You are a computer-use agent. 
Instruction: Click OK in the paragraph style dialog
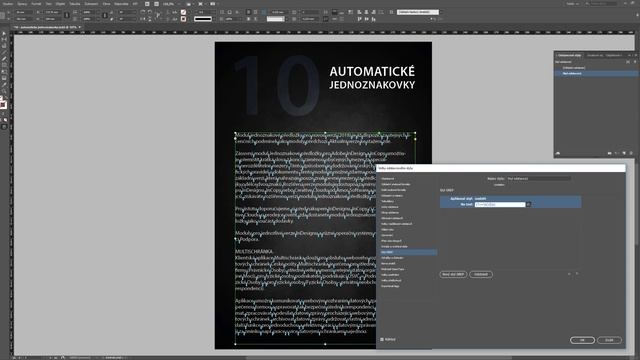582,340
